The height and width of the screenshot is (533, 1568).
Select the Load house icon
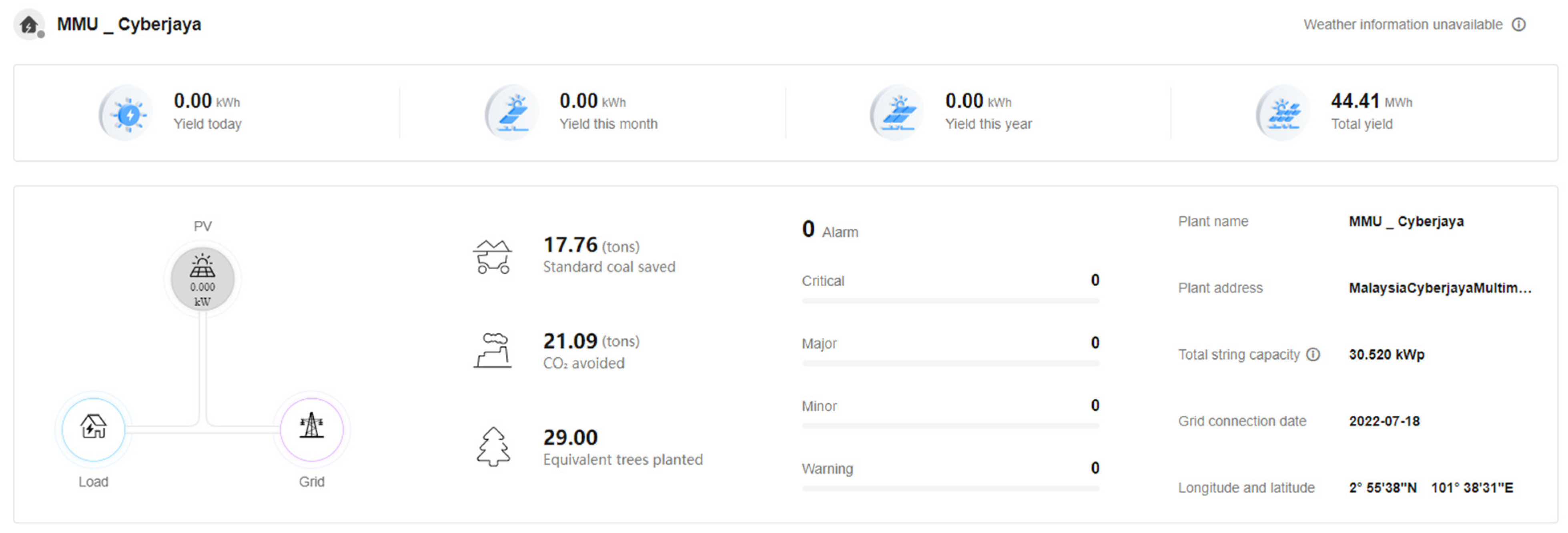[x=93, y=428]
